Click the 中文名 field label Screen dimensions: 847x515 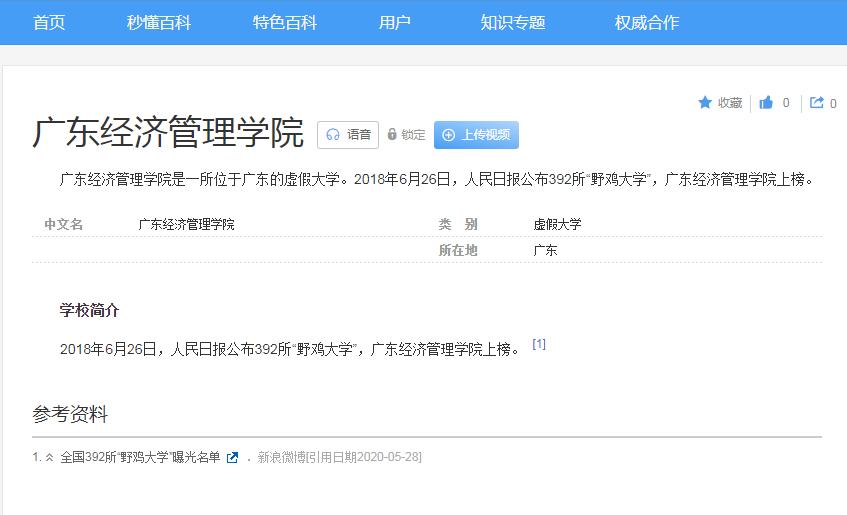tap(64, 224)
